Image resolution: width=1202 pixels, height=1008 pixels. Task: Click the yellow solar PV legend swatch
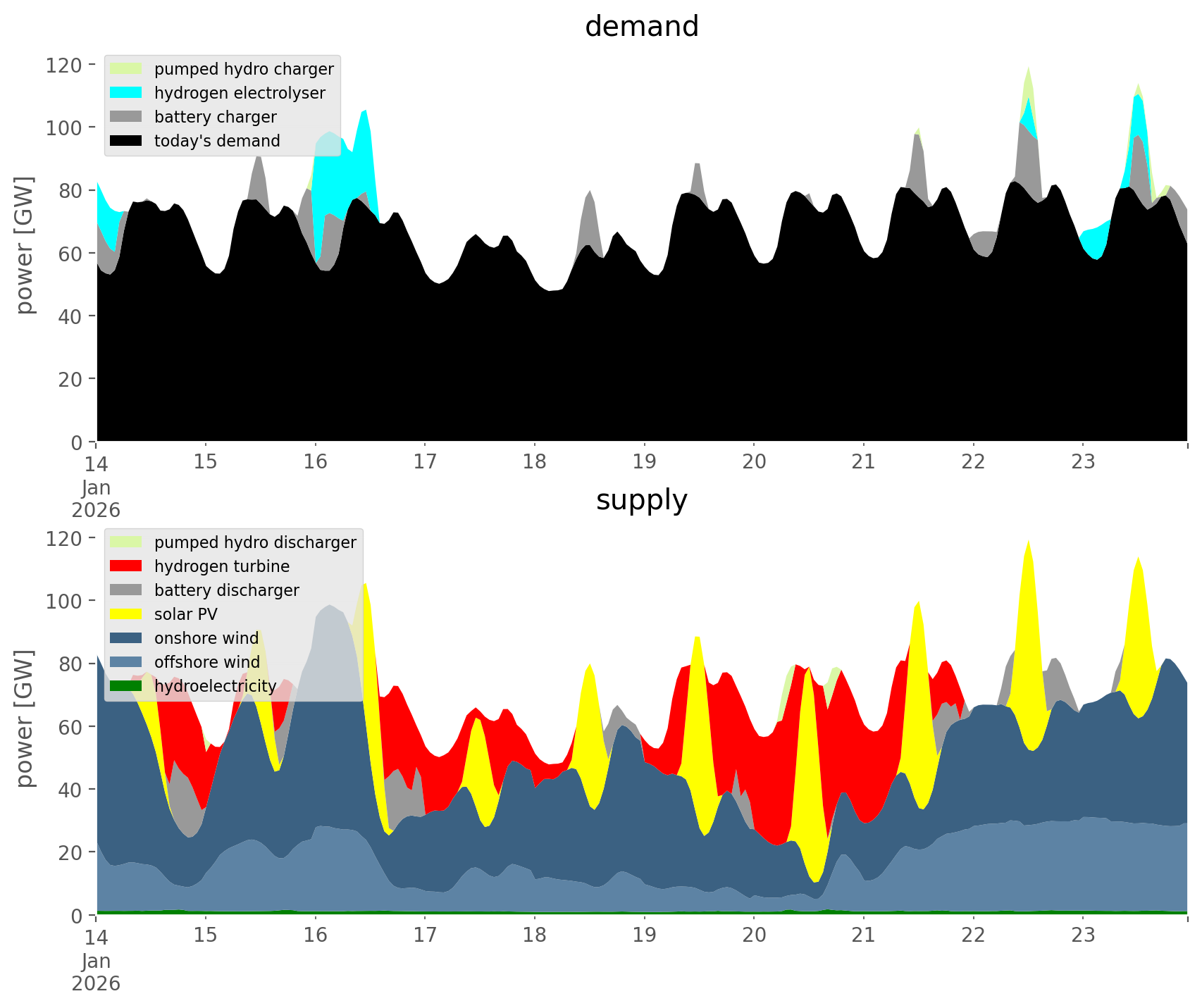click(126, 614)
